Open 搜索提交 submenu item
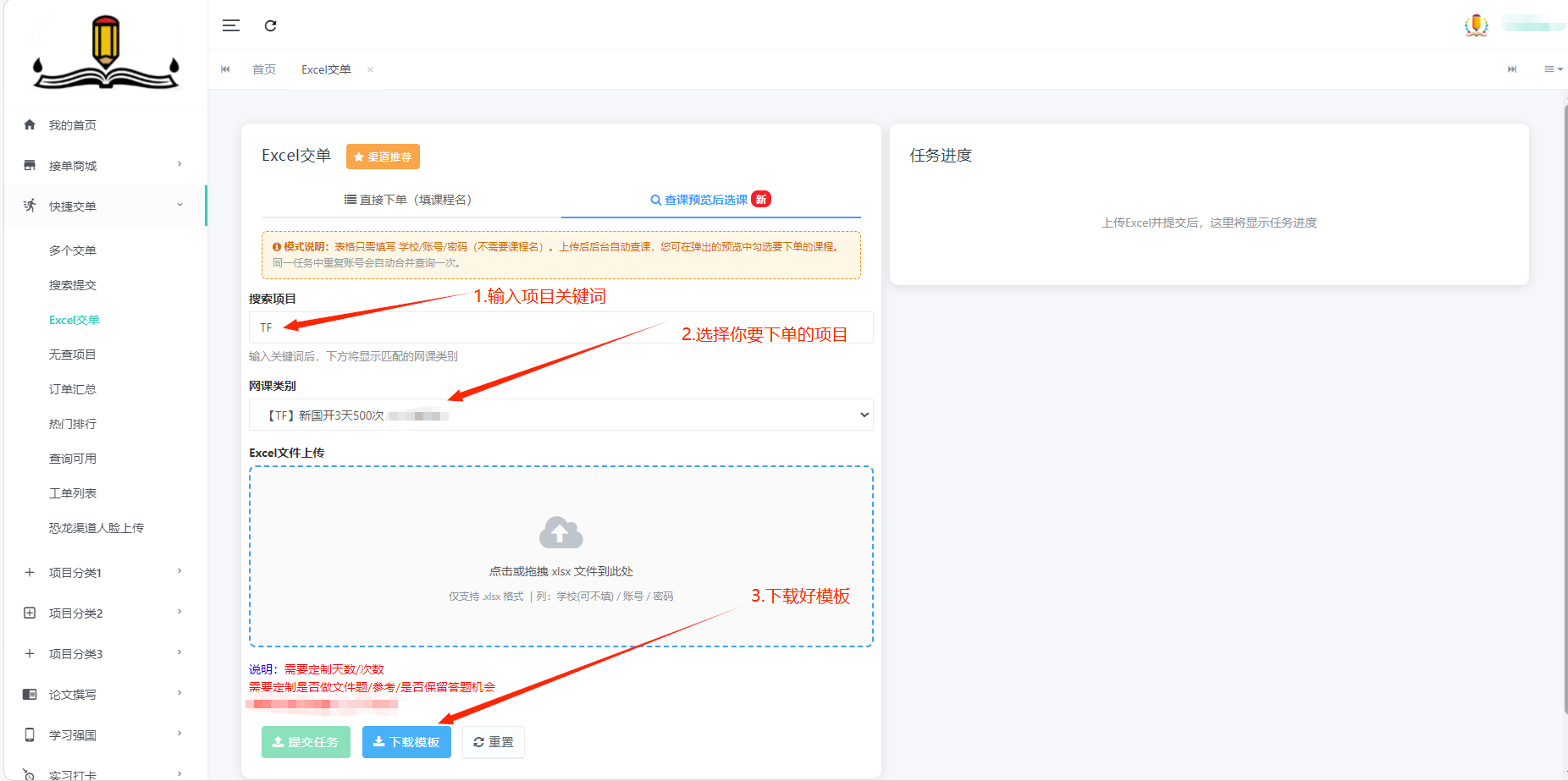 [x=73, y=285]
